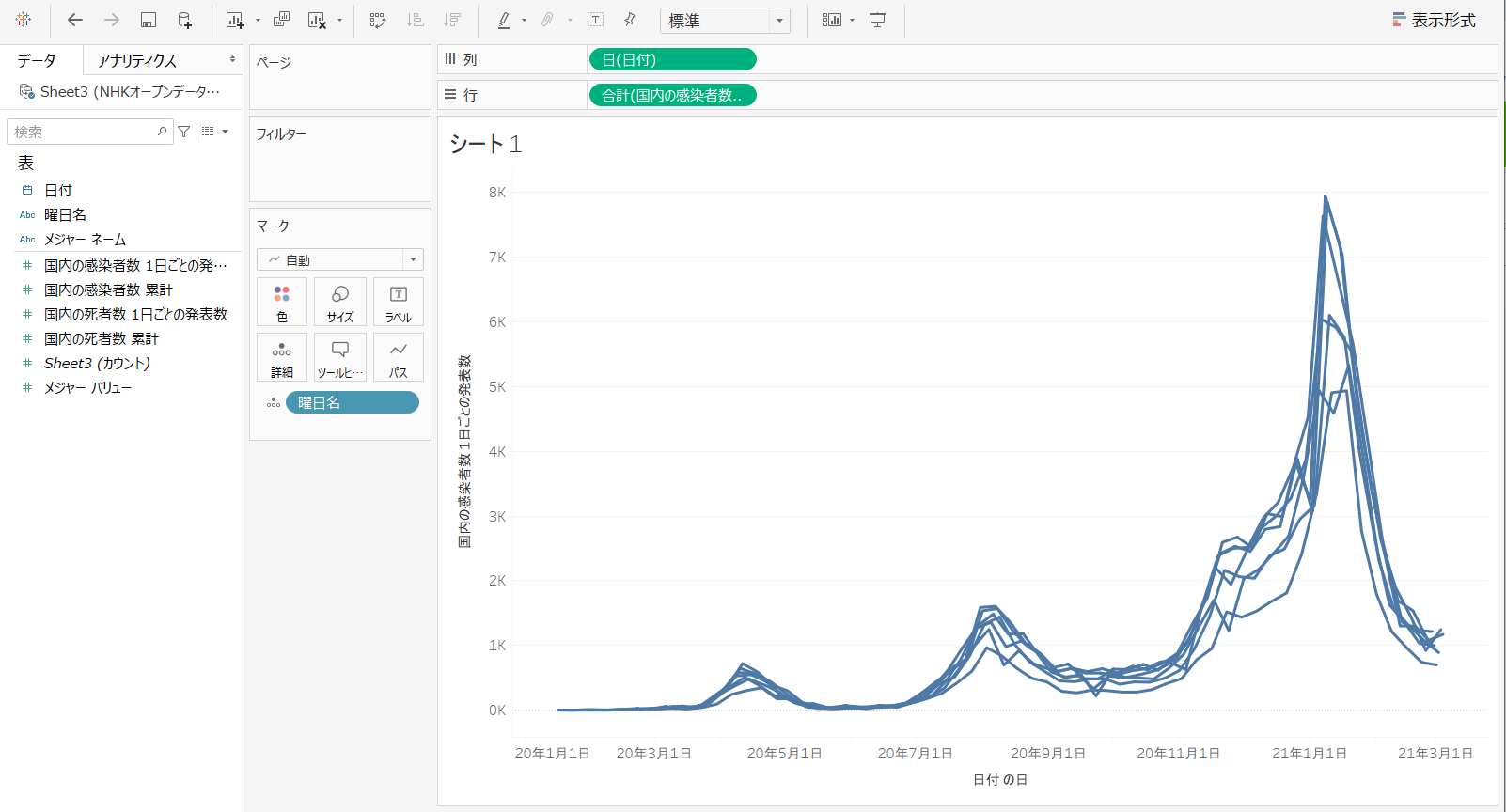Click the magnifier search icon
The height and width of the screenshot is (812, 1506).
pyautogui.click(x=162, y=132)
